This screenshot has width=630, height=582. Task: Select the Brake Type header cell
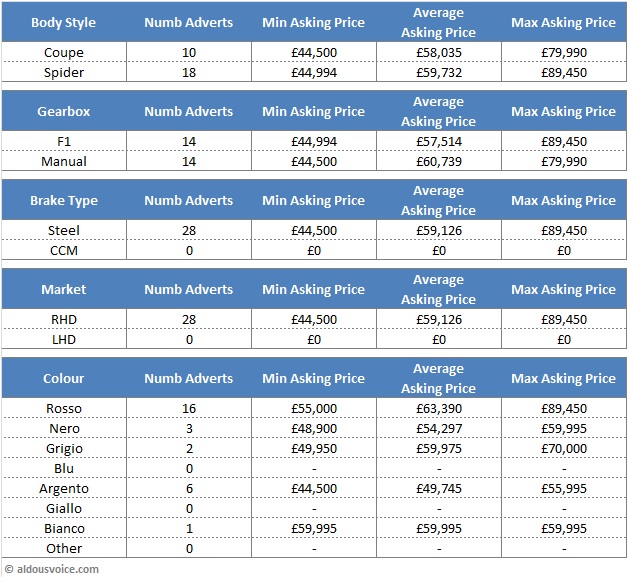point(64,201)
